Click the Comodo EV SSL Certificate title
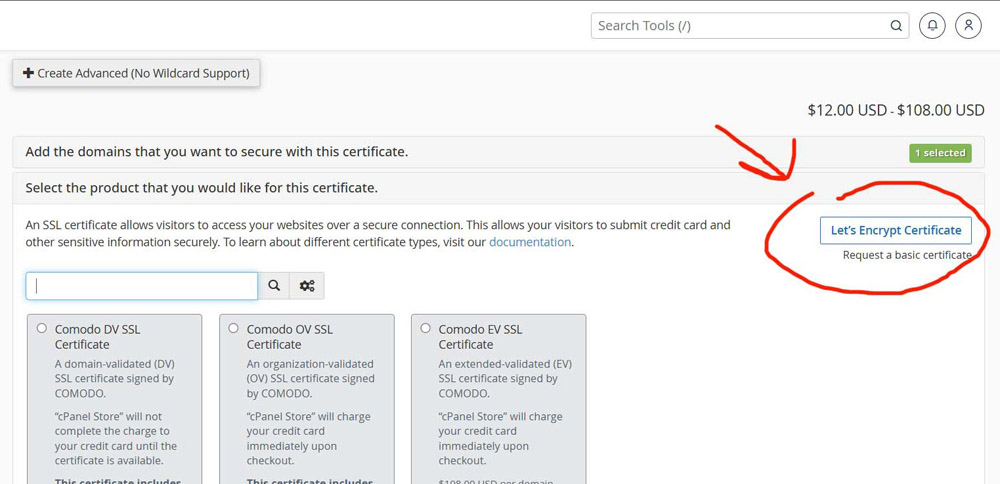 [480, 337]
